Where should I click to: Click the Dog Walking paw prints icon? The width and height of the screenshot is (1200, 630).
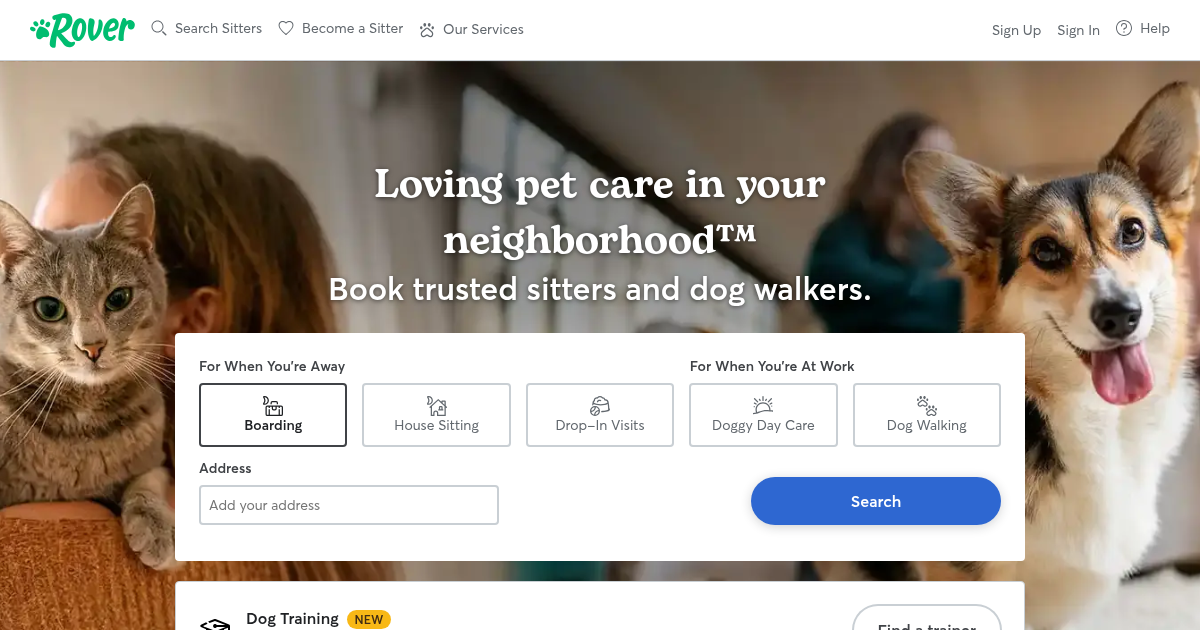pyautogui.click(x=927, y=405)
